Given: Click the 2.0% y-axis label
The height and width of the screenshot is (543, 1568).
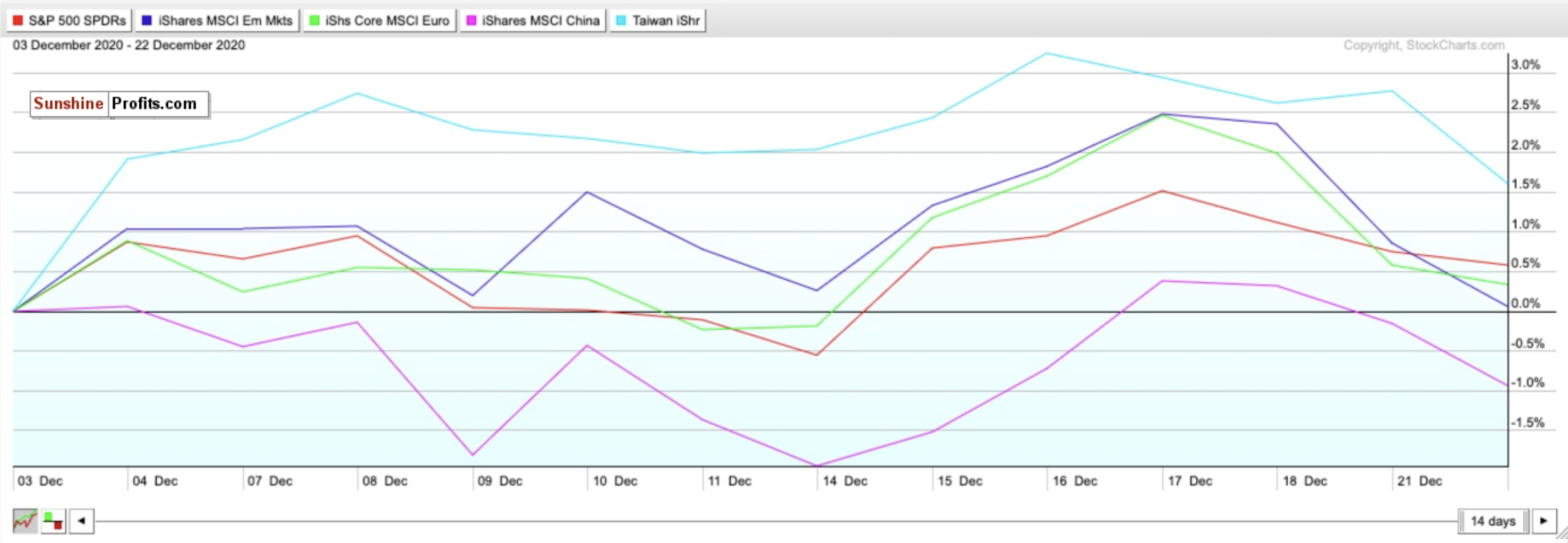Looking at the screenshot, I should tap(1525, 145).
